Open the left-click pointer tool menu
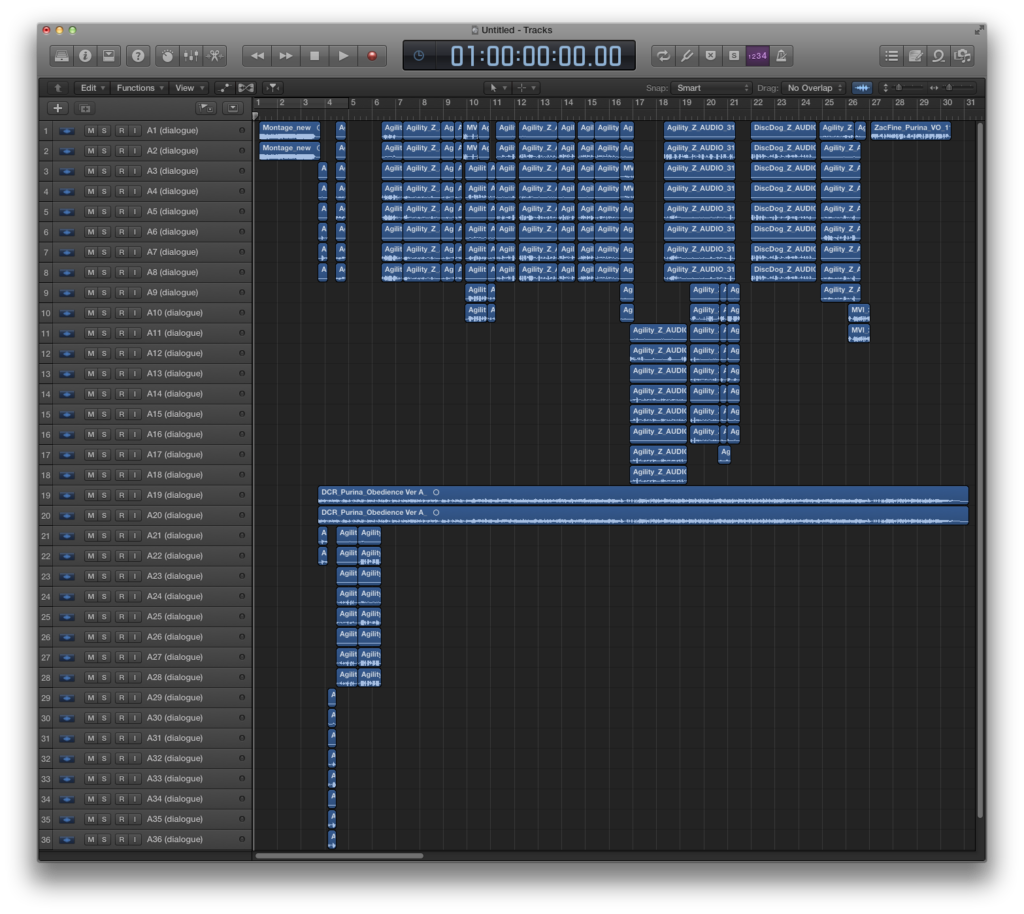This screenshot has height=914, width=1024. (x=498, y=88)
